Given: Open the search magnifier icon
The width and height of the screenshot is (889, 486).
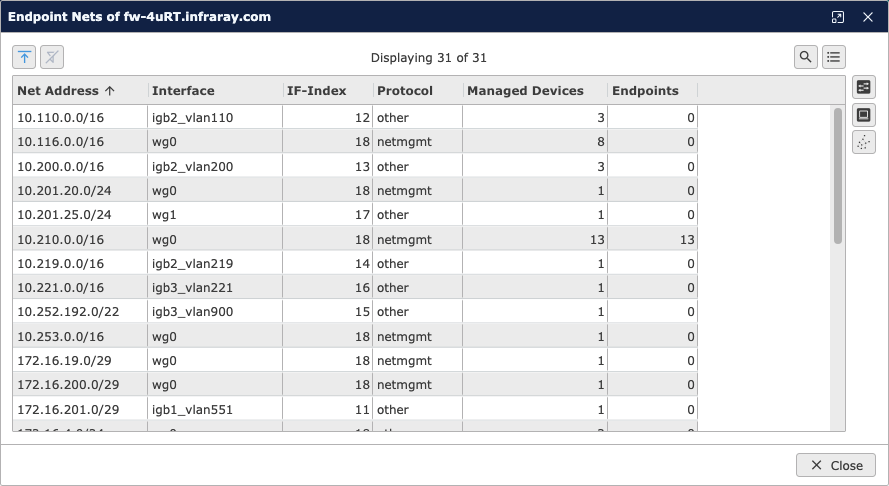Looking at the screenshot, I should (x=806, y=57).
